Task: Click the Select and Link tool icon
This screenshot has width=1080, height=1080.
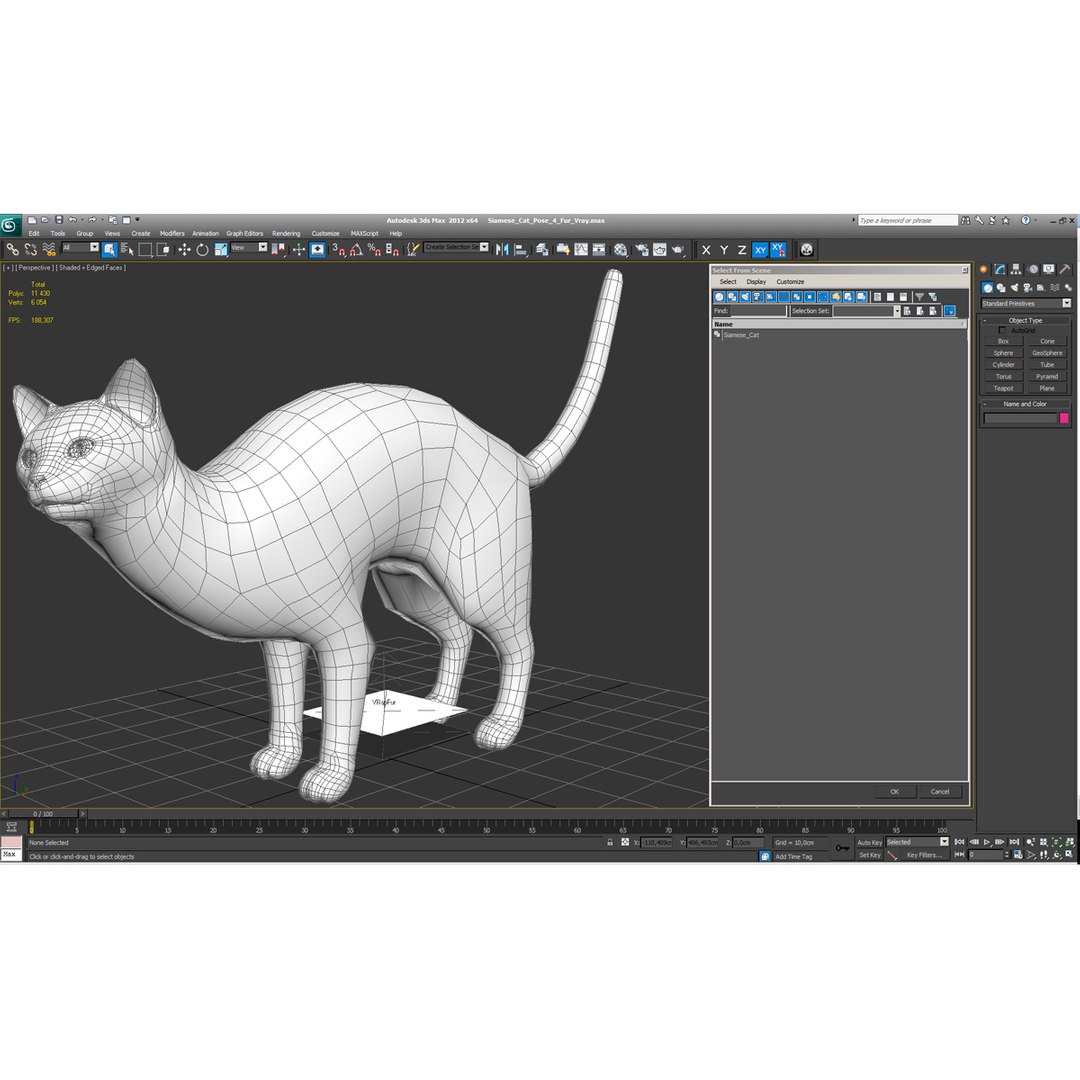Action: click(x=12, y=250)
